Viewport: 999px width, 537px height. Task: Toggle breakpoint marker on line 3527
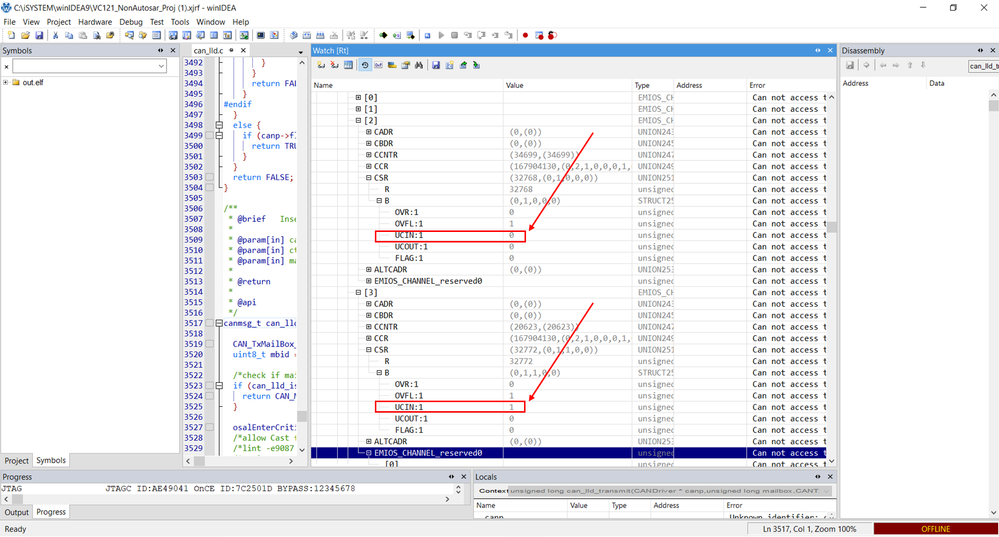pos(208,427)
